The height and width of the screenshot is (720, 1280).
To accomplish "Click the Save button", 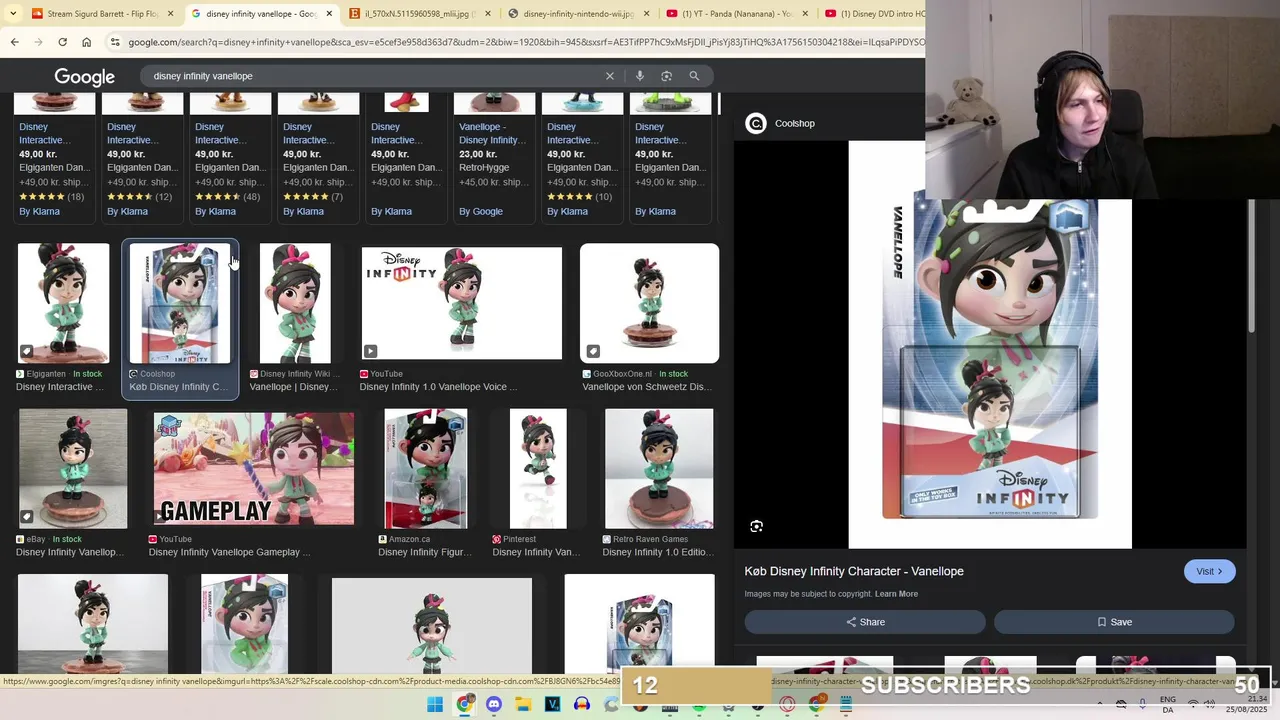I will (1114, 622).
